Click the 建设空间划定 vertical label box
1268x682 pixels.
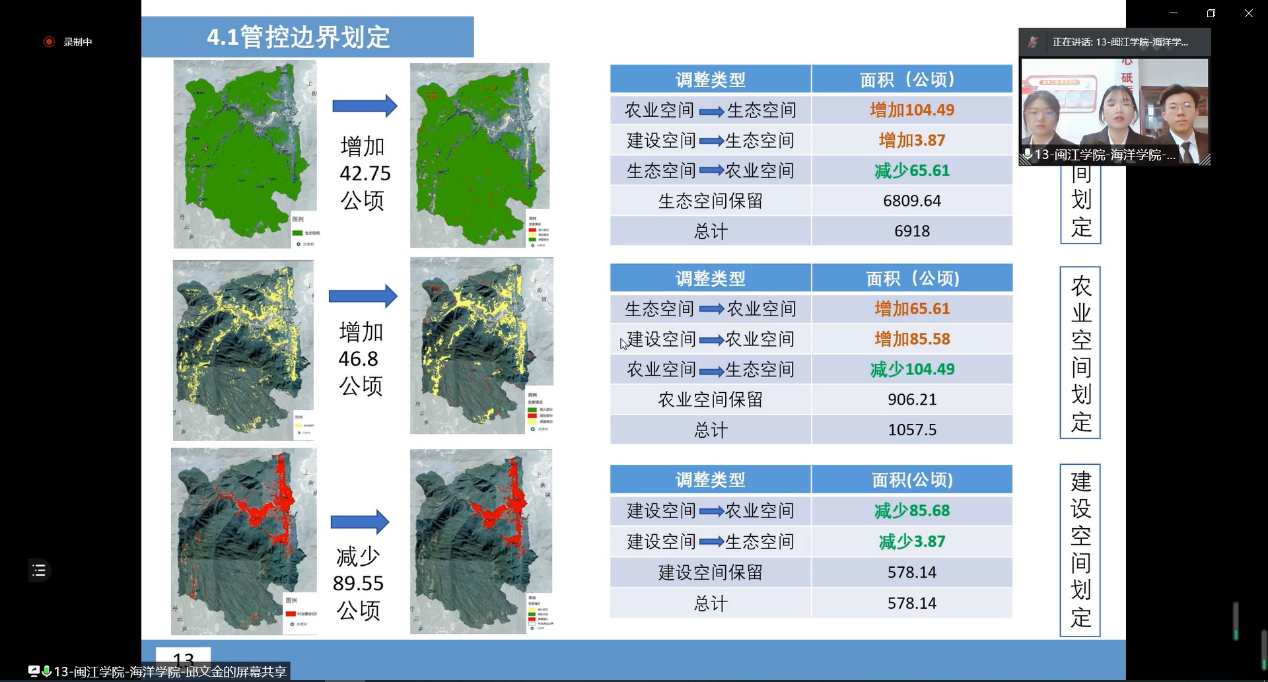[1080, 550]
